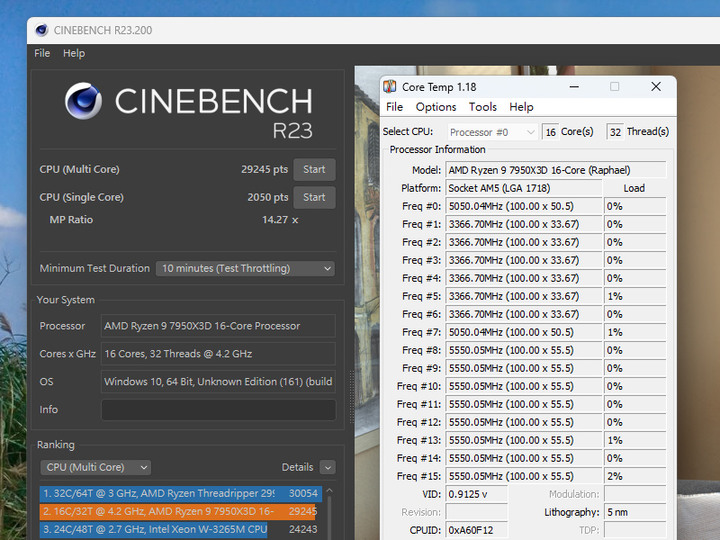The height and width of the screenshot is (540, 720).
Task: Click the Core Temp window icon
Action: point(390,86)
